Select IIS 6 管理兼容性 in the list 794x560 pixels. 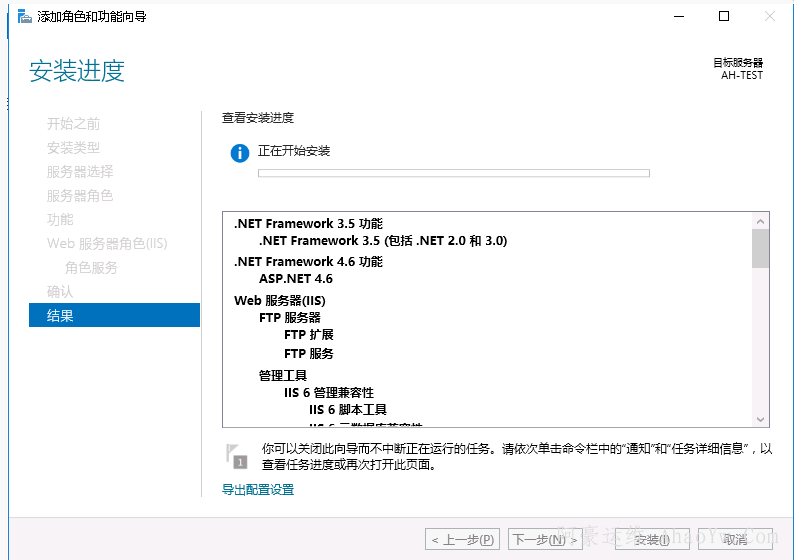click(x=329, y=393)
